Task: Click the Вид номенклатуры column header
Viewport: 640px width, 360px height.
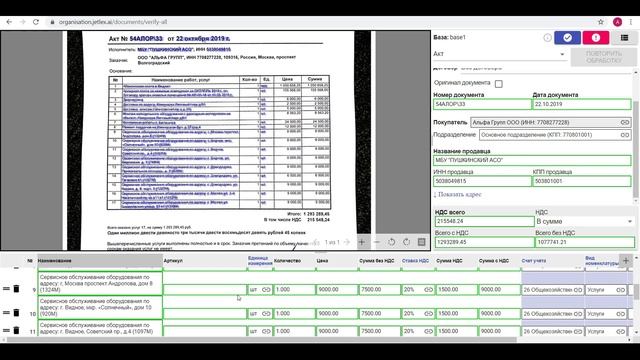Action: coord(602,260)
